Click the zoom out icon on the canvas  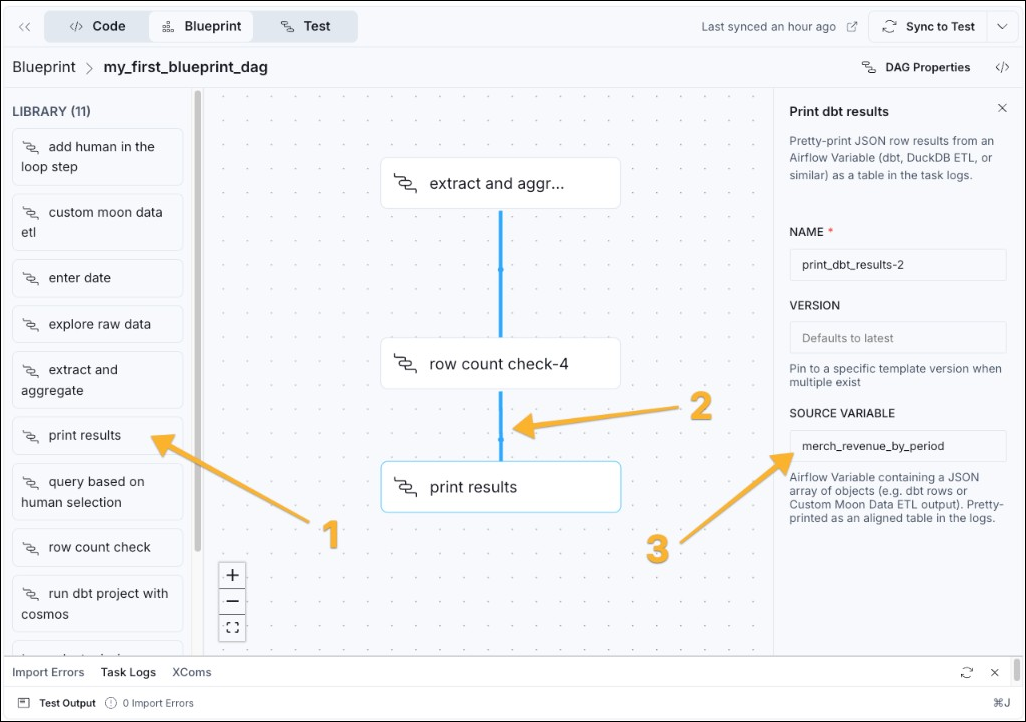point(232,601)
